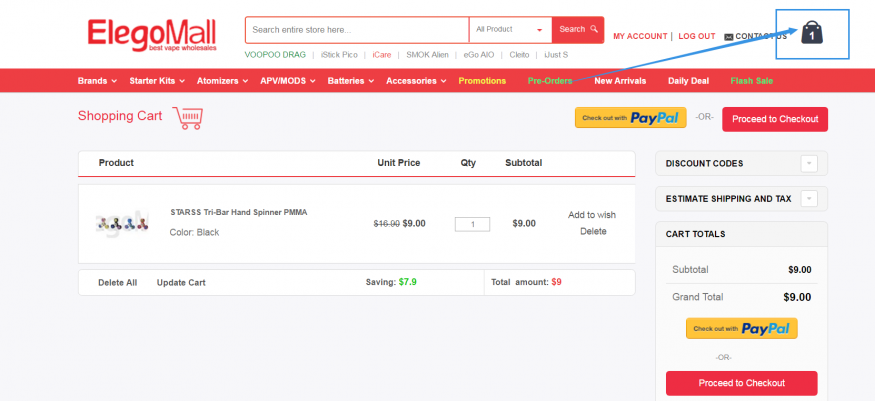This screenshot has height=401, width=875.
Task: Open the All Product category dropdown
Action: (510, 30)
